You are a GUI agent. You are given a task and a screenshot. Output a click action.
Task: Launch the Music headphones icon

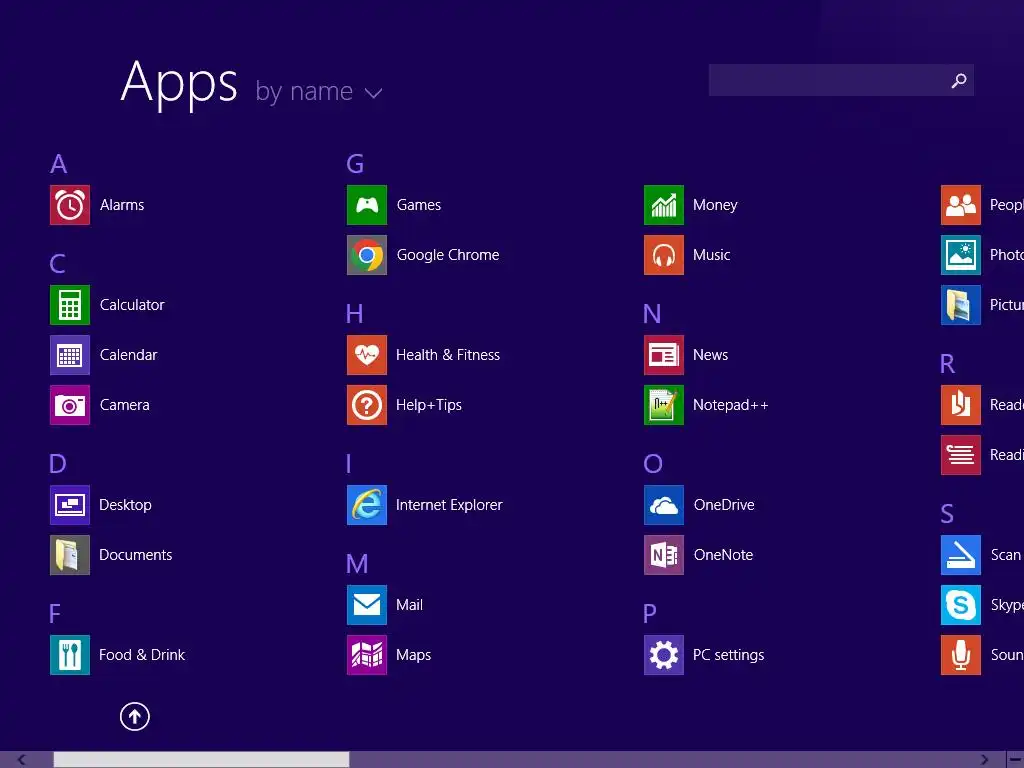pyautogui.click(x=664, y=255)
